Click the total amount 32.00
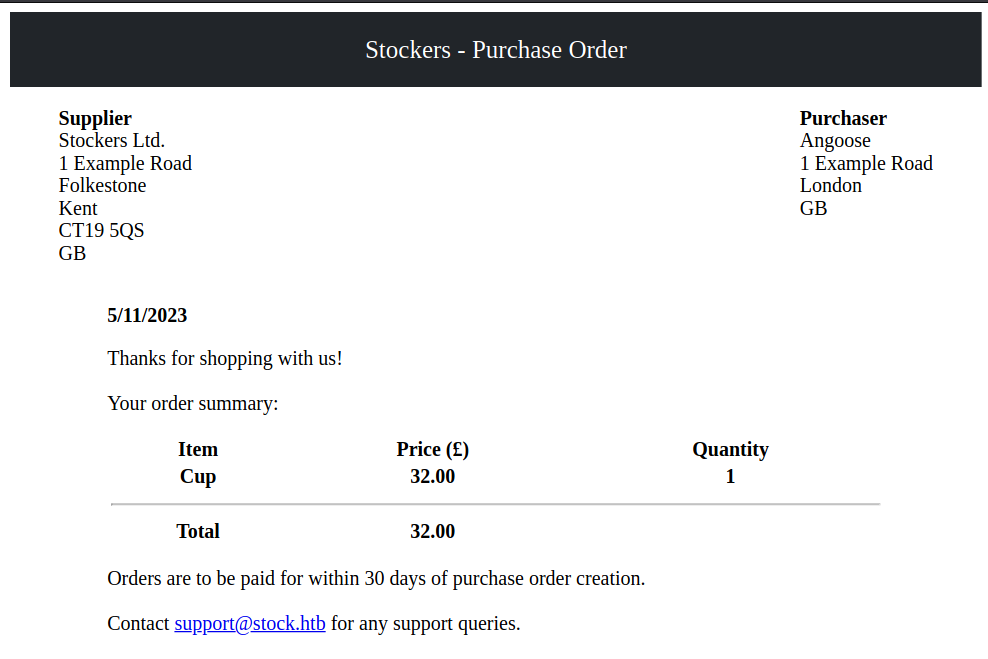 point(432,532)
